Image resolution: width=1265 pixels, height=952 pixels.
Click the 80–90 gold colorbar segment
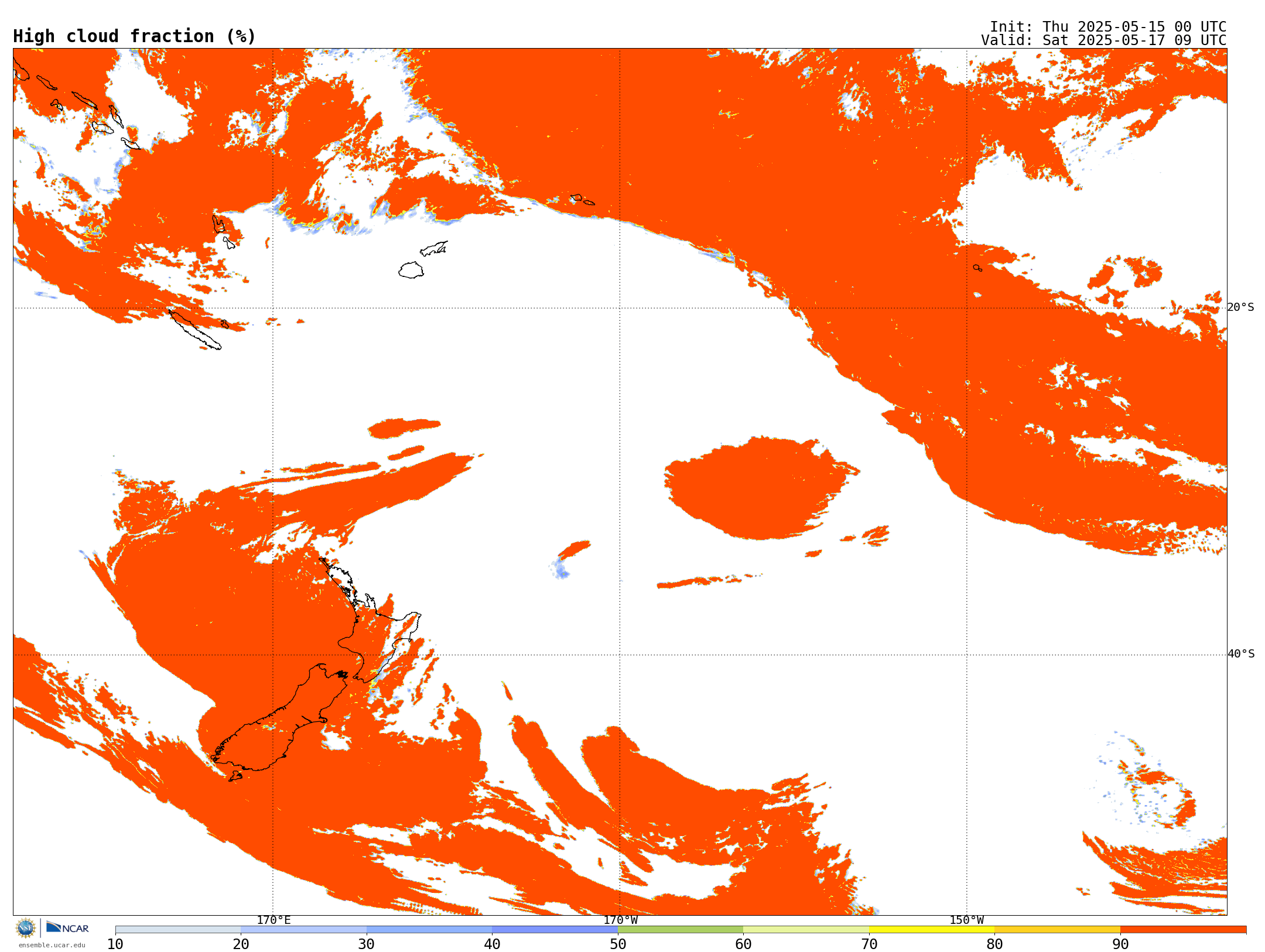pyautogui.click(x=1057, y=930)
